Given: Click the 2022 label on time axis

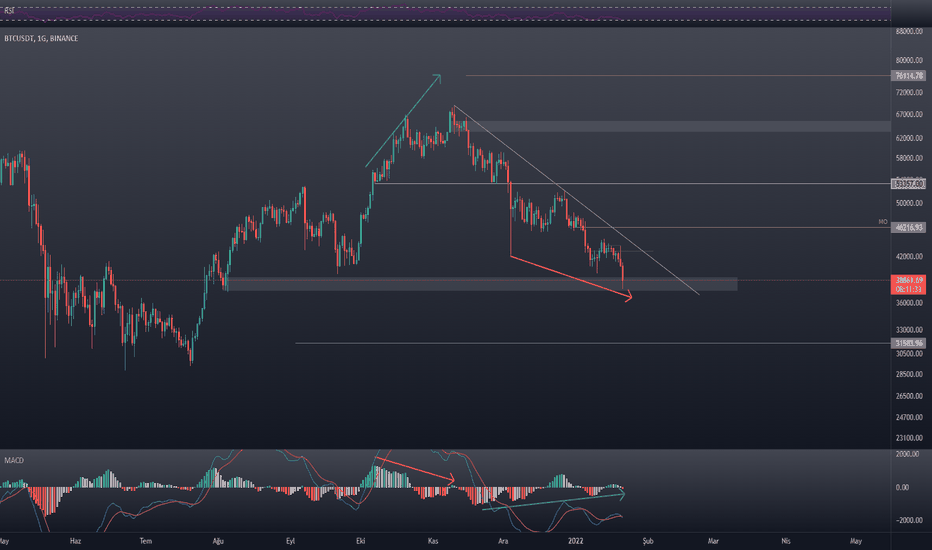Looking at the screenshot, I should click(577, 540).
